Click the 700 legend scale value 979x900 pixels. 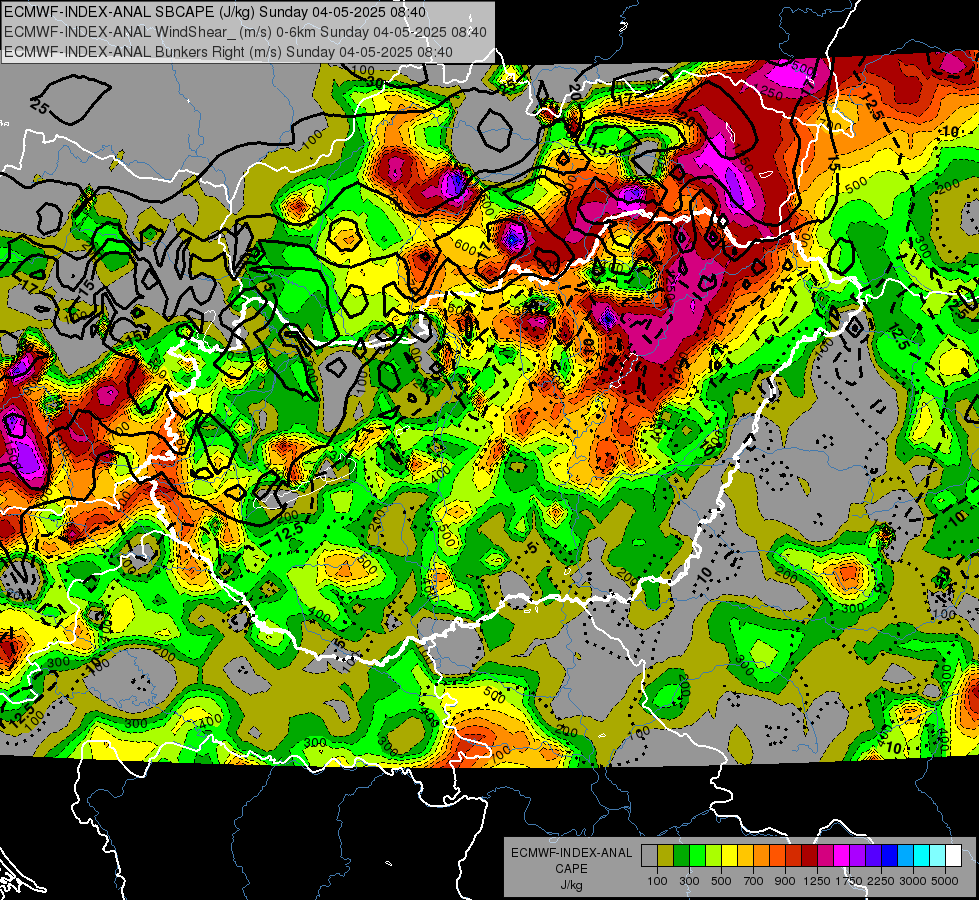pyautogui.click(x=754, y=881)
